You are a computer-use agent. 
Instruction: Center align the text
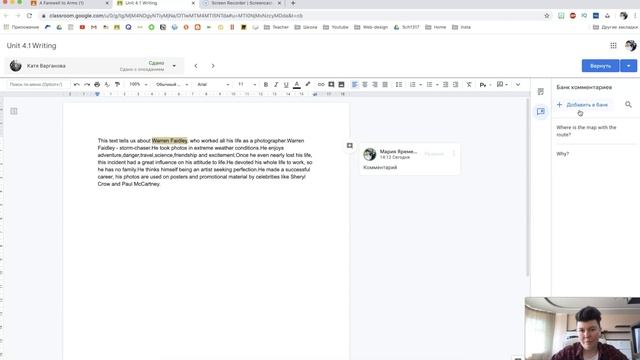pos(365,84)
